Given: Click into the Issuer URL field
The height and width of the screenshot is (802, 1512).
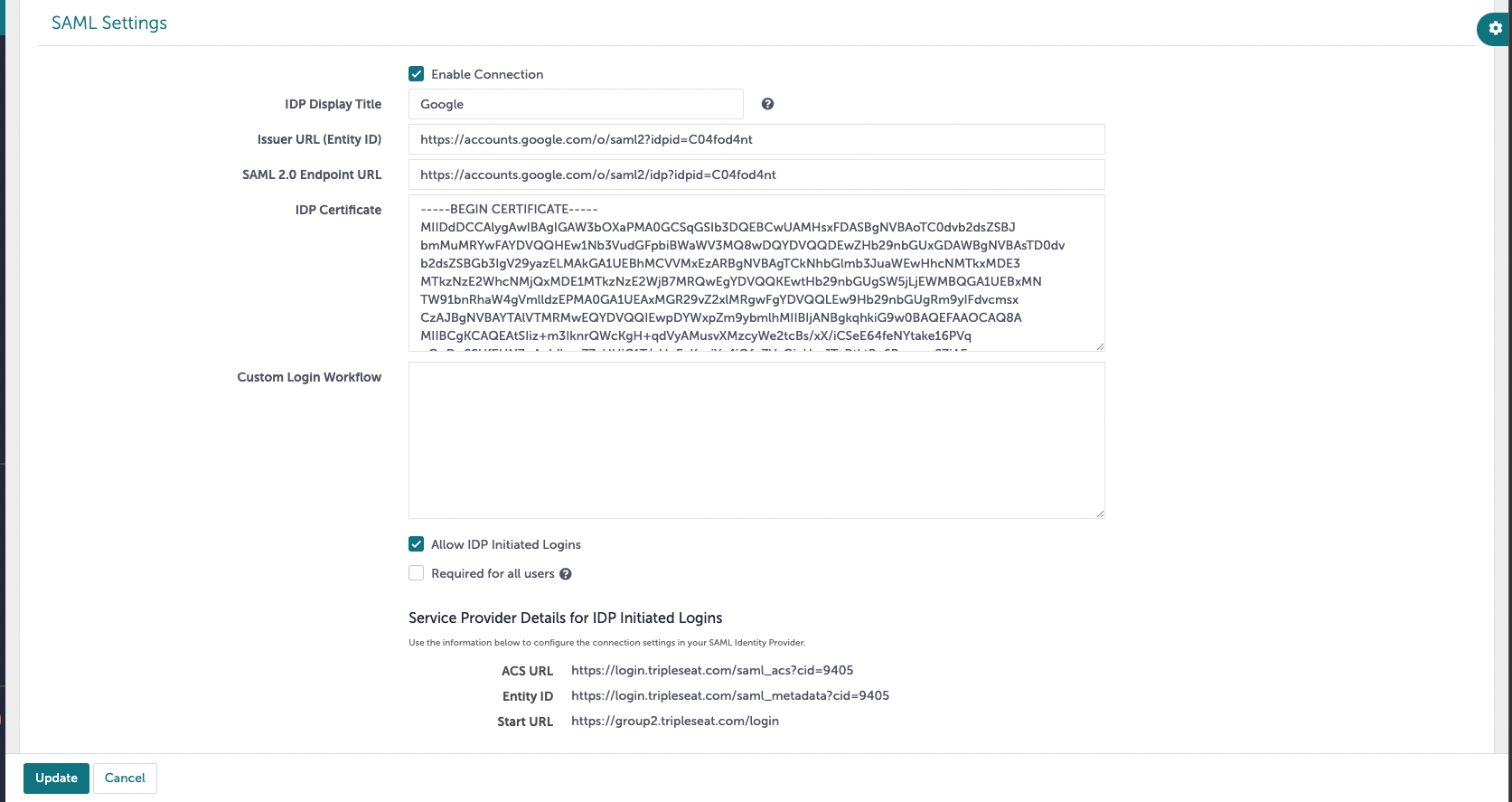Looking at the screenshot, I should (756, 139).
